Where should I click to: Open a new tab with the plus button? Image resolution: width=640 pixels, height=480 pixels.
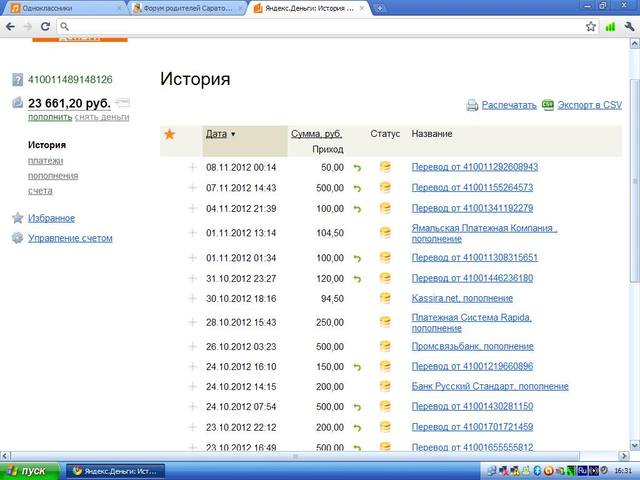(x=379, y=8)
